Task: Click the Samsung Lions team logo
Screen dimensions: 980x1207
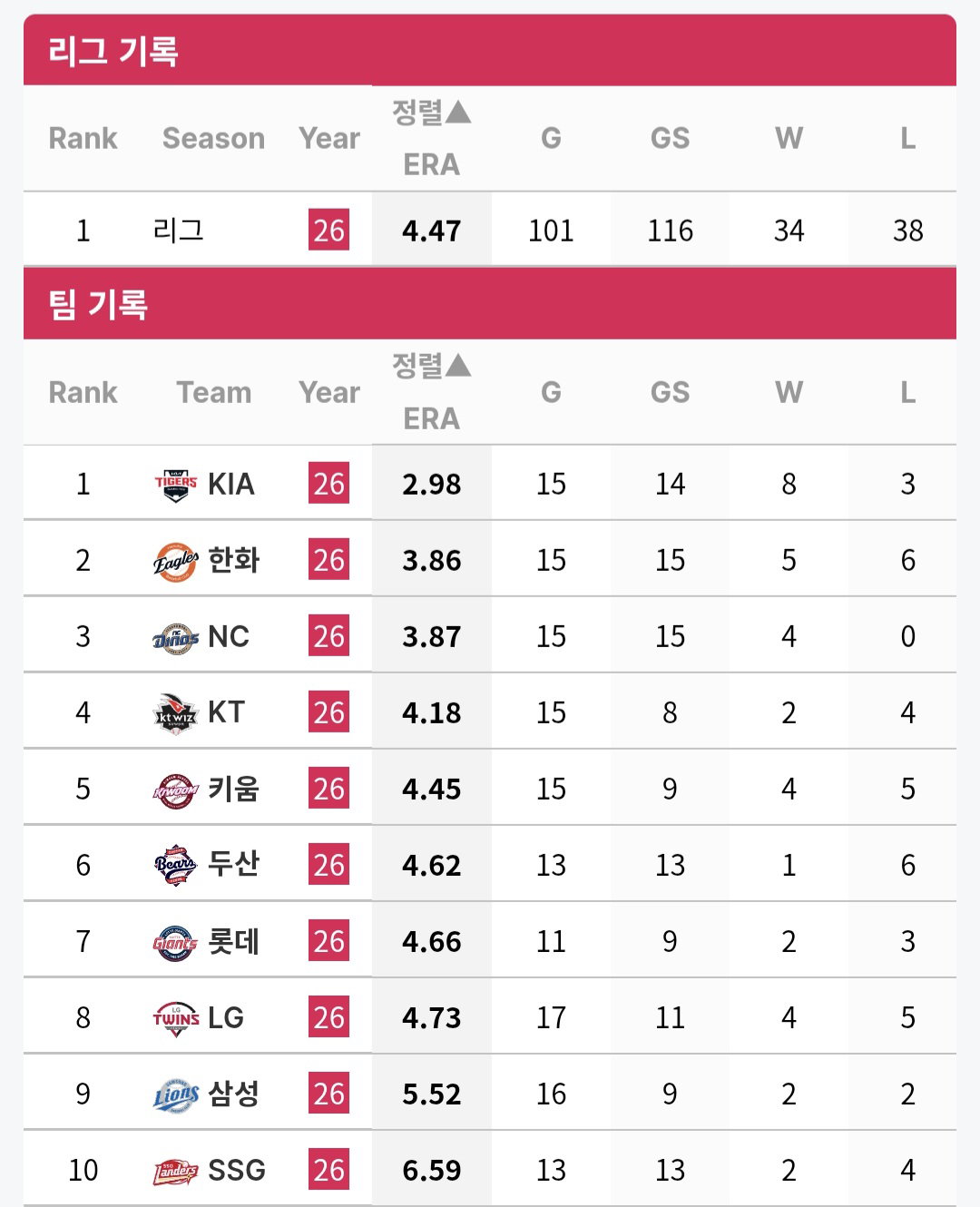Action: pyautogui.click(x=176, y=1094)
